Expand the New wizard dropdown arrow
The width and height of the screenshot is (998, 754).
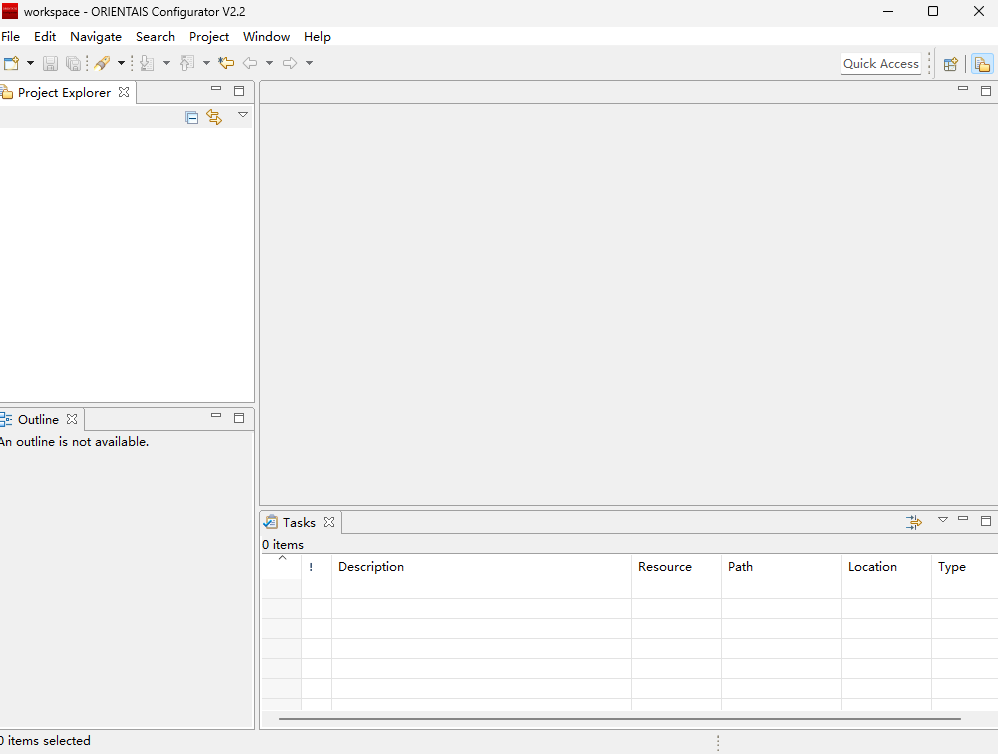[x=30, y=63]
